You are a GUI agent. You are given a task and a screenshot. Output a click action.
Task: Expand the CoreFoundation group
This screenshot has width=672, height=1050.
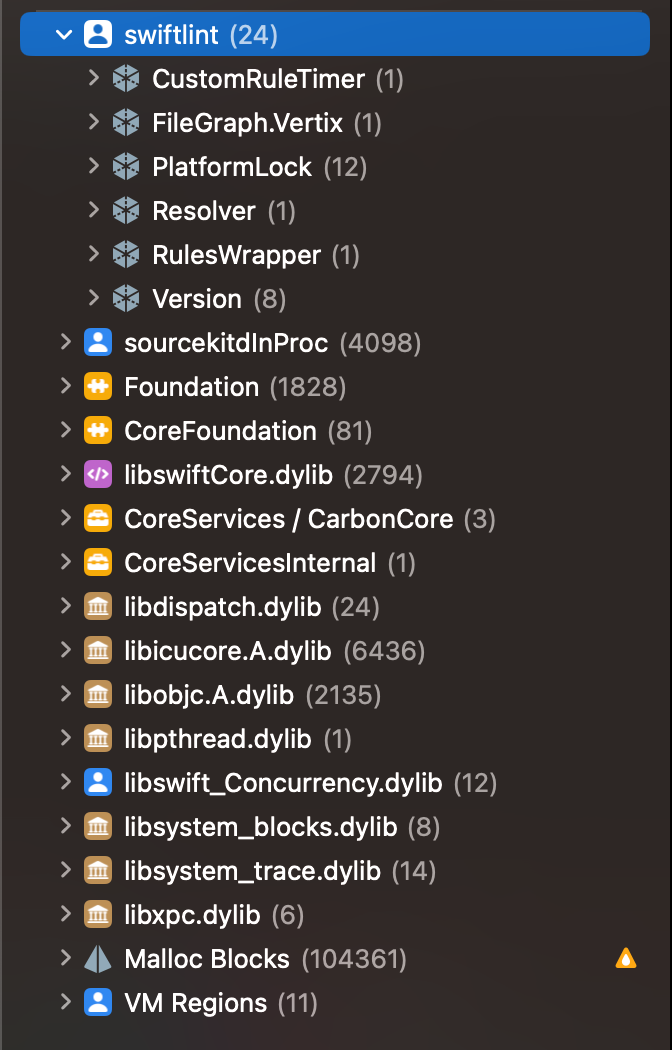coord(66,430)
